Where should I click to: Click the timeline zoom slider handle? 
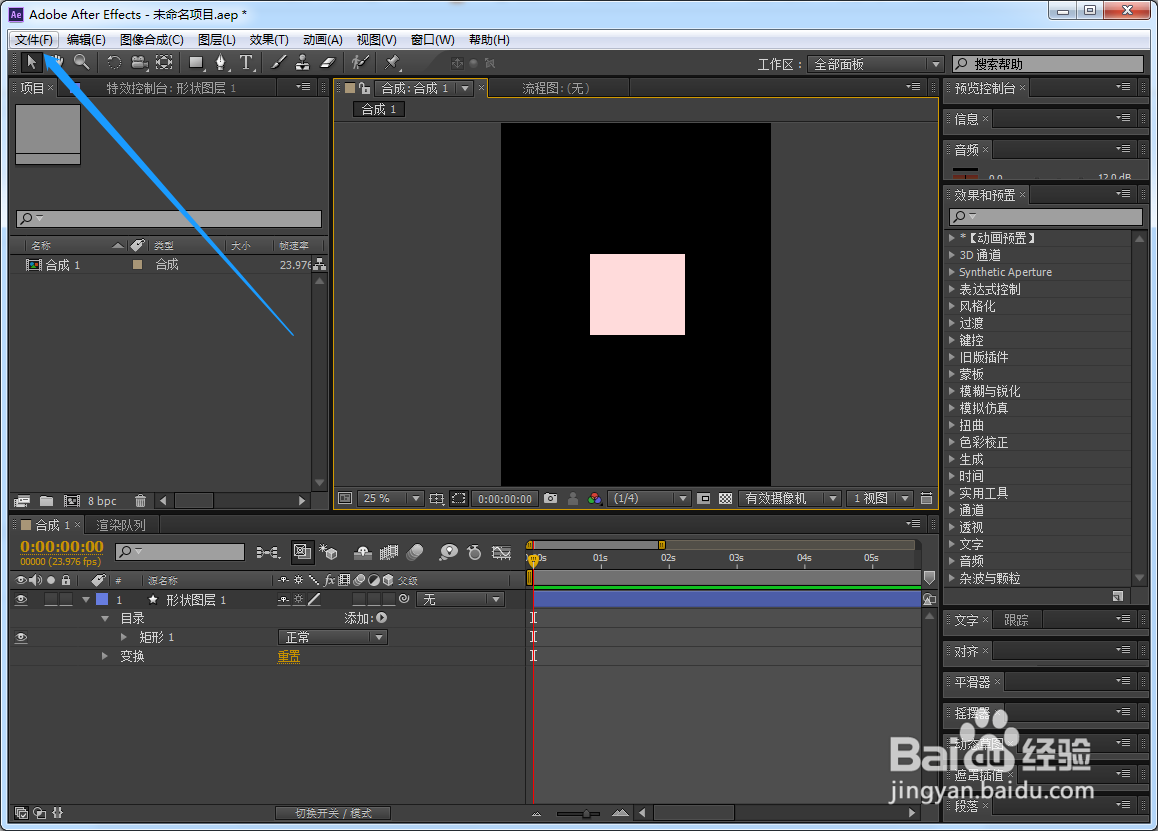(x=586, y=813)
